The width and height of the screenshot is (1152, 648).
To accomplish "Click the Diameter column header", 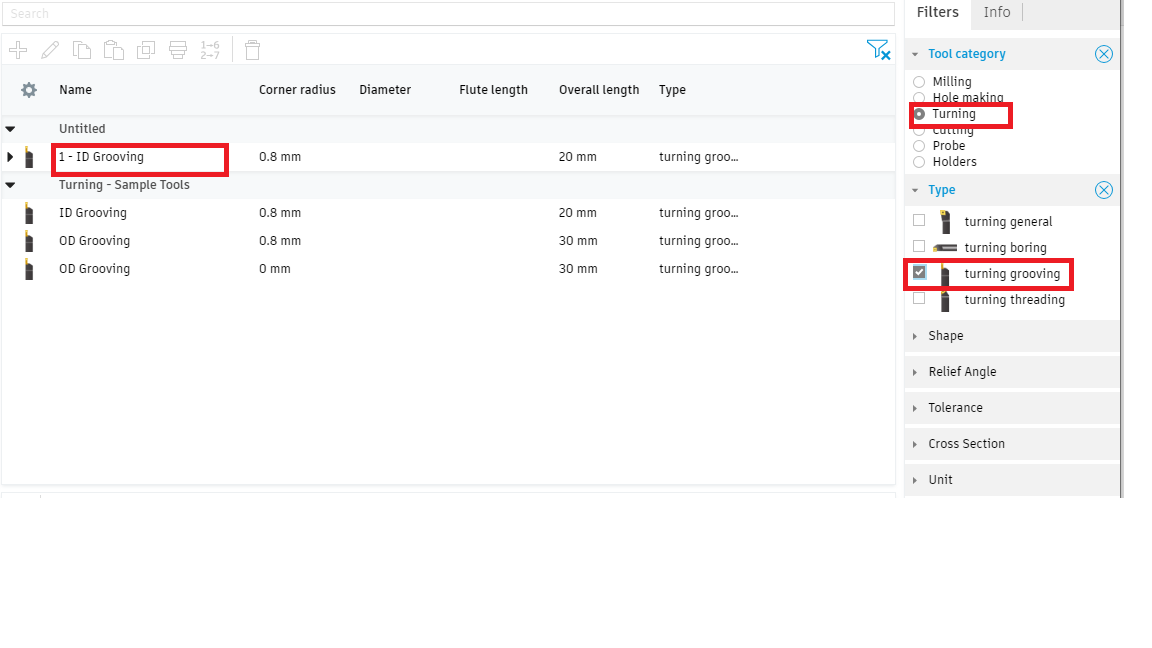I will pyautogui.click(x=385, y=90).
